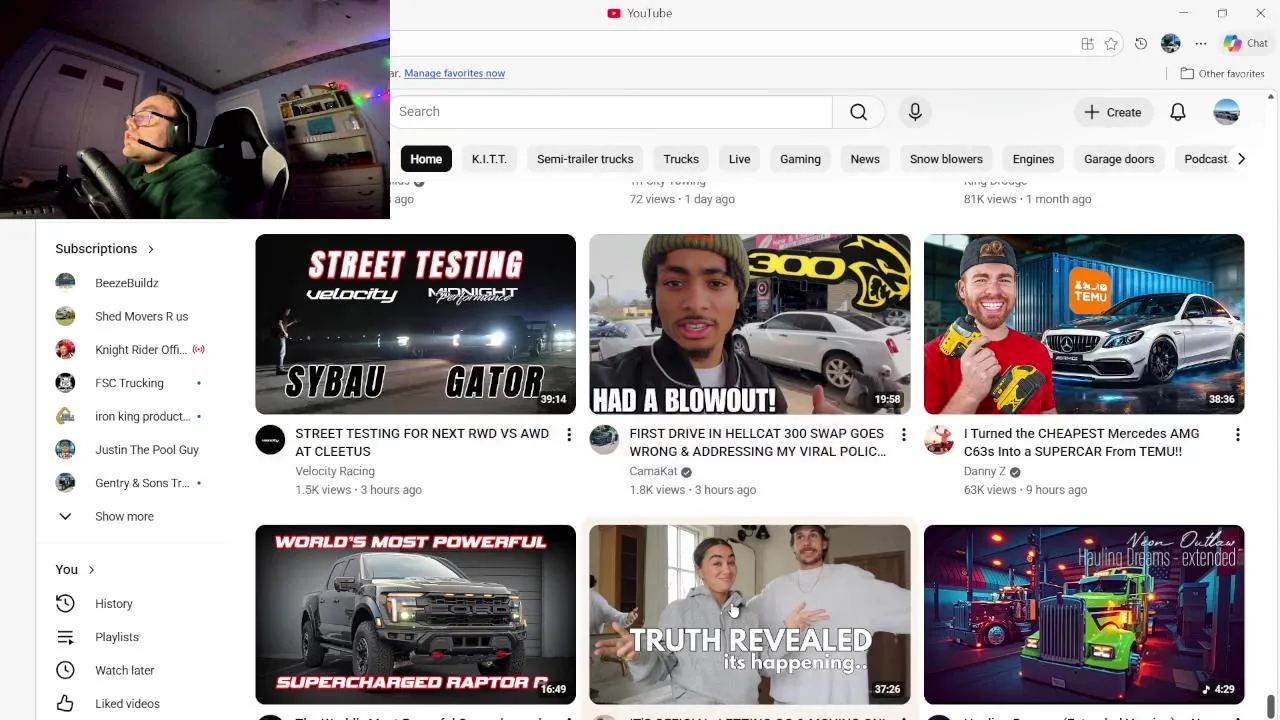Select the Engines chip

coord(1033,159)
